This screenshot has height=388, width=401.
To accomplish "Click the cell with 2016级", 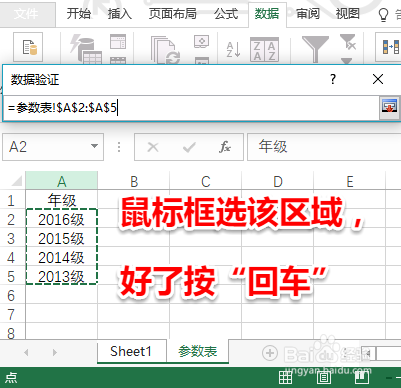I will [62, 219].
